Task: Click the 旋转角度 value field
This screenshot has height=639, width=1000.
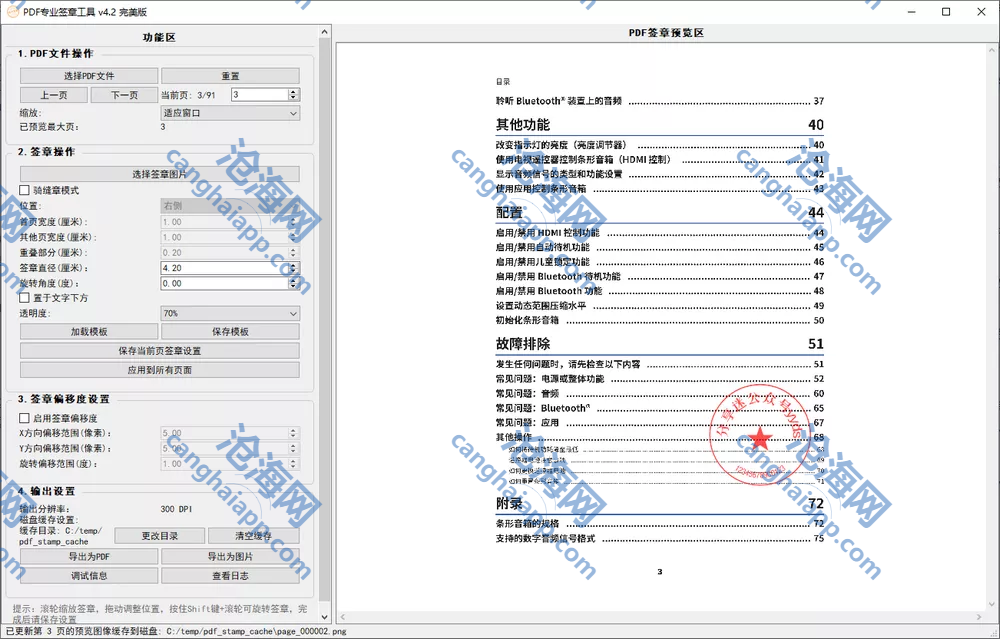Action: click(x=223, y=283)
